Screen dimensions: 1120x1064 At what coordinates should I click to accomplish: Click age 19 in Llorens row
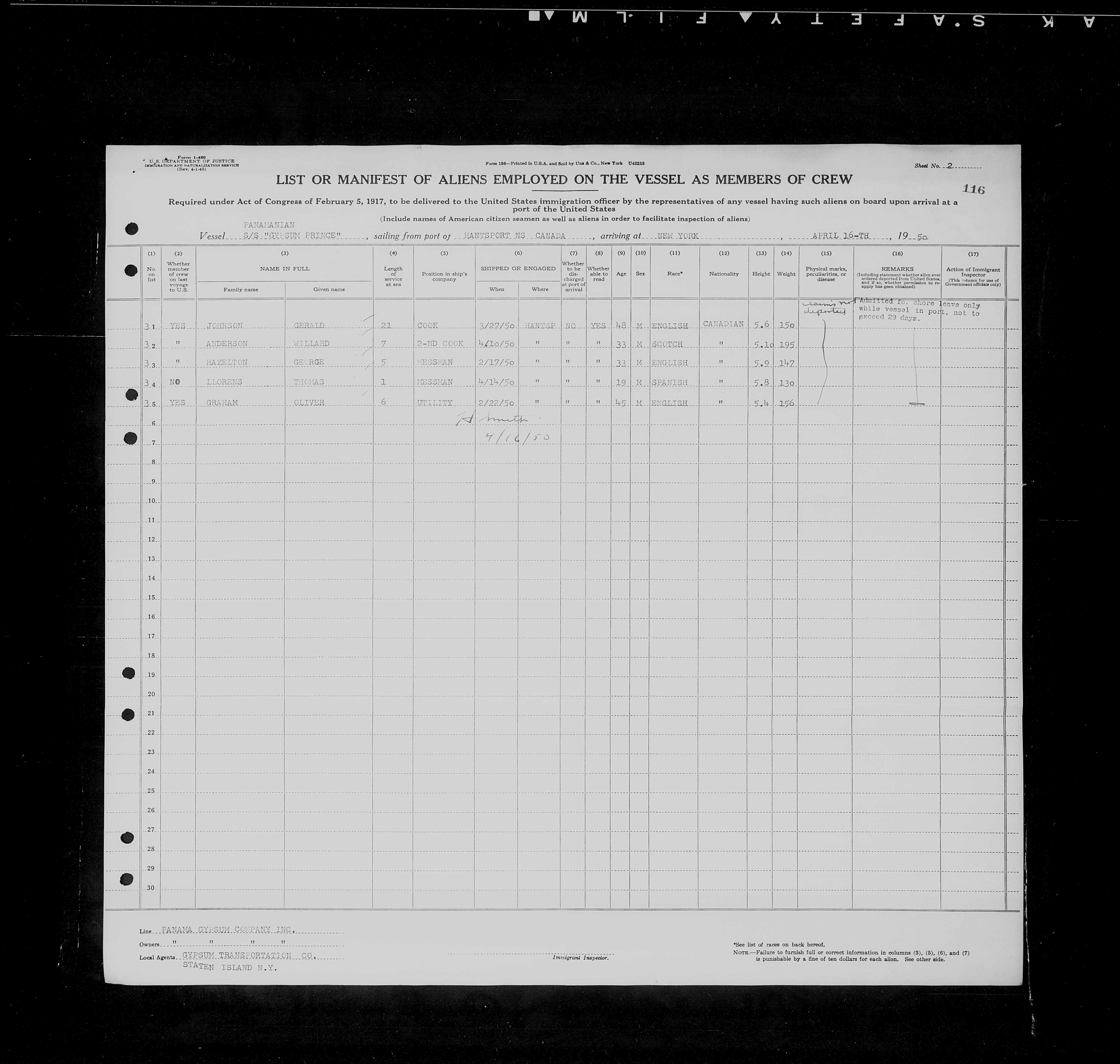pyautogui.click(x=621, y=382)
